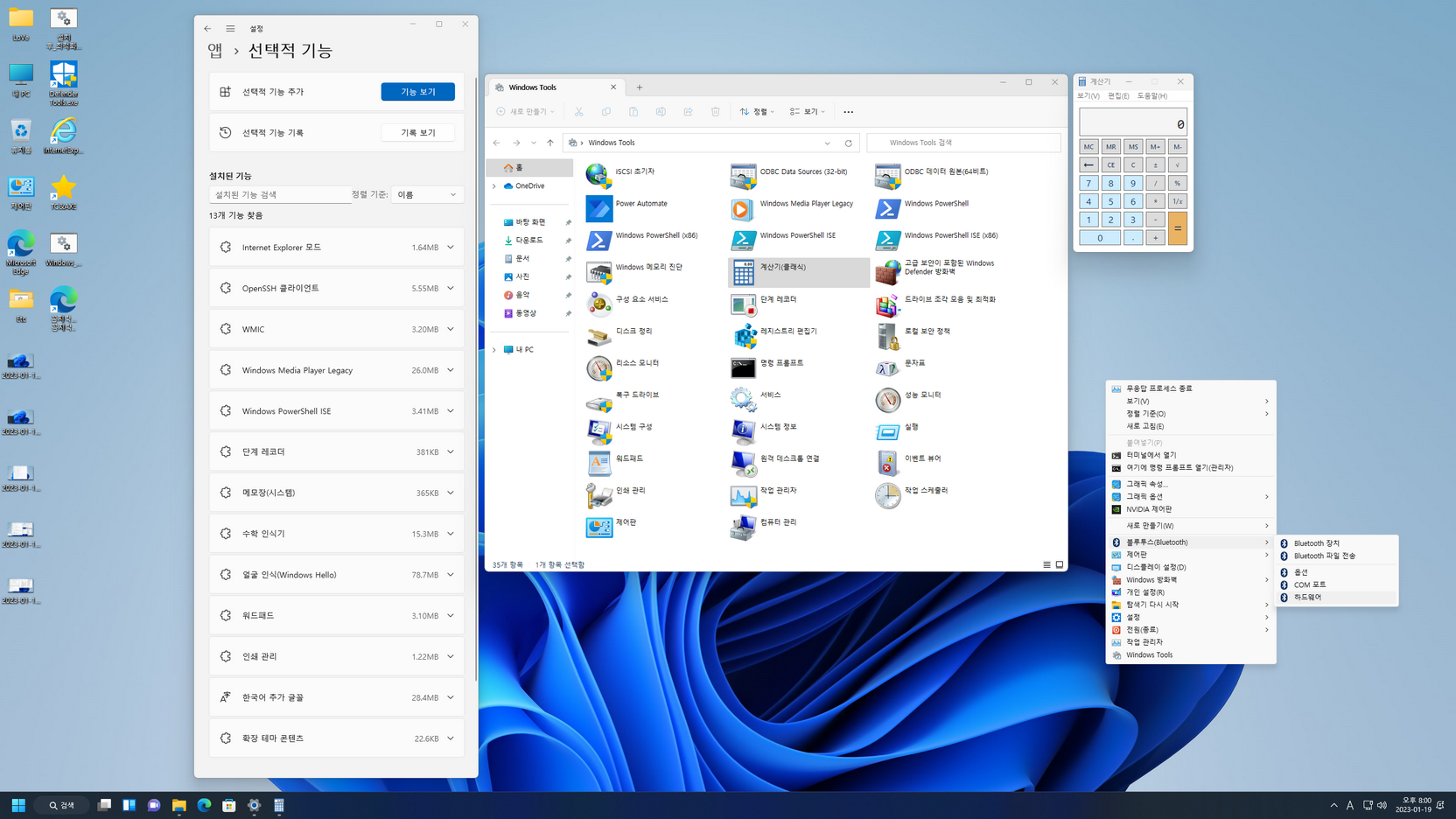Expand 수학 인식기 feature
Viewport: 1456px width, 819px height.
click(451, 534)
